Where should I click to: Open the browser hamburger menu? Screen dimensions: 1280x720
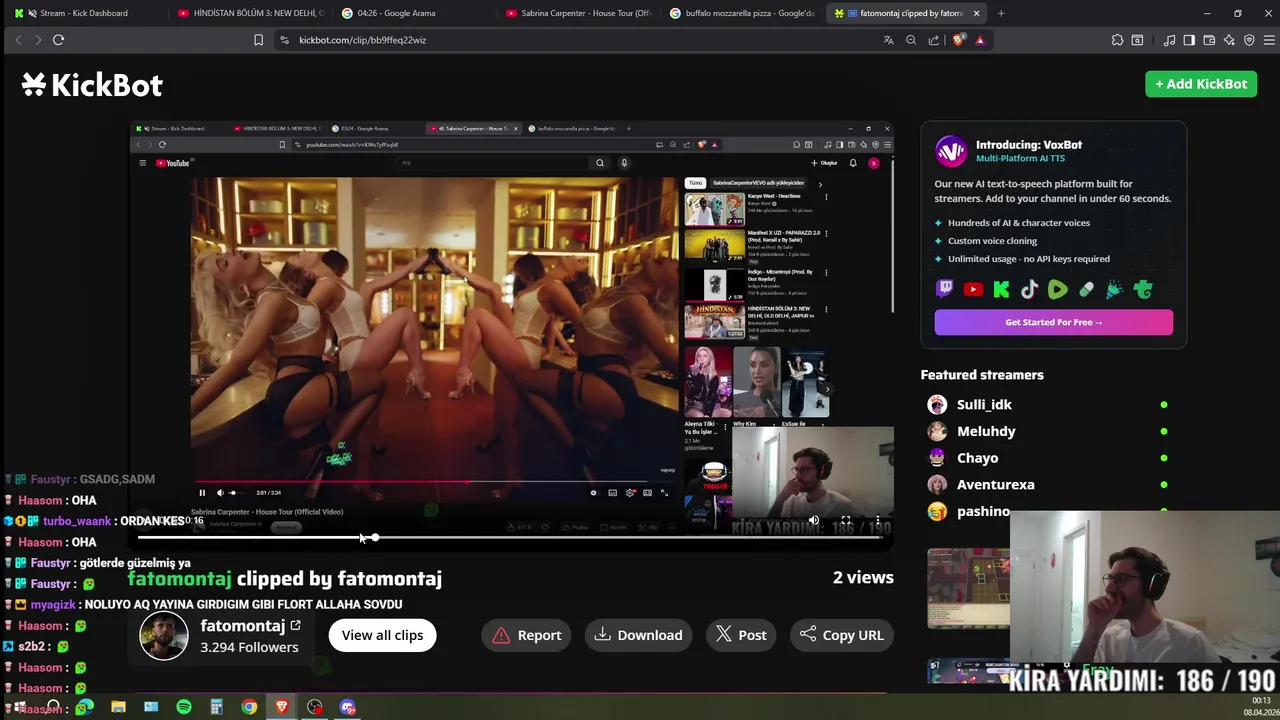(x=1269, y=40)
